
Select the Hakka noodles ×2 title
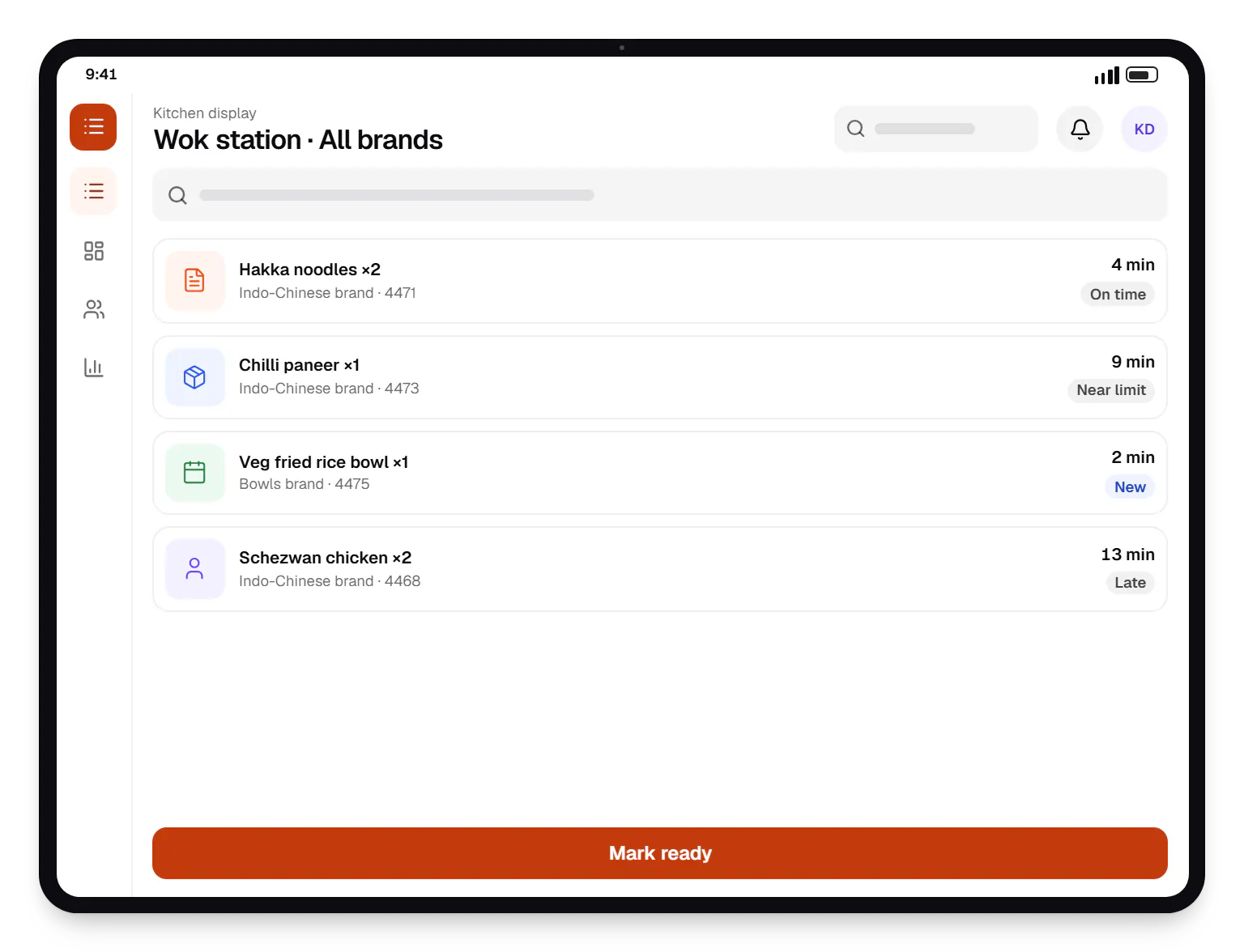[x=309, y=270]
